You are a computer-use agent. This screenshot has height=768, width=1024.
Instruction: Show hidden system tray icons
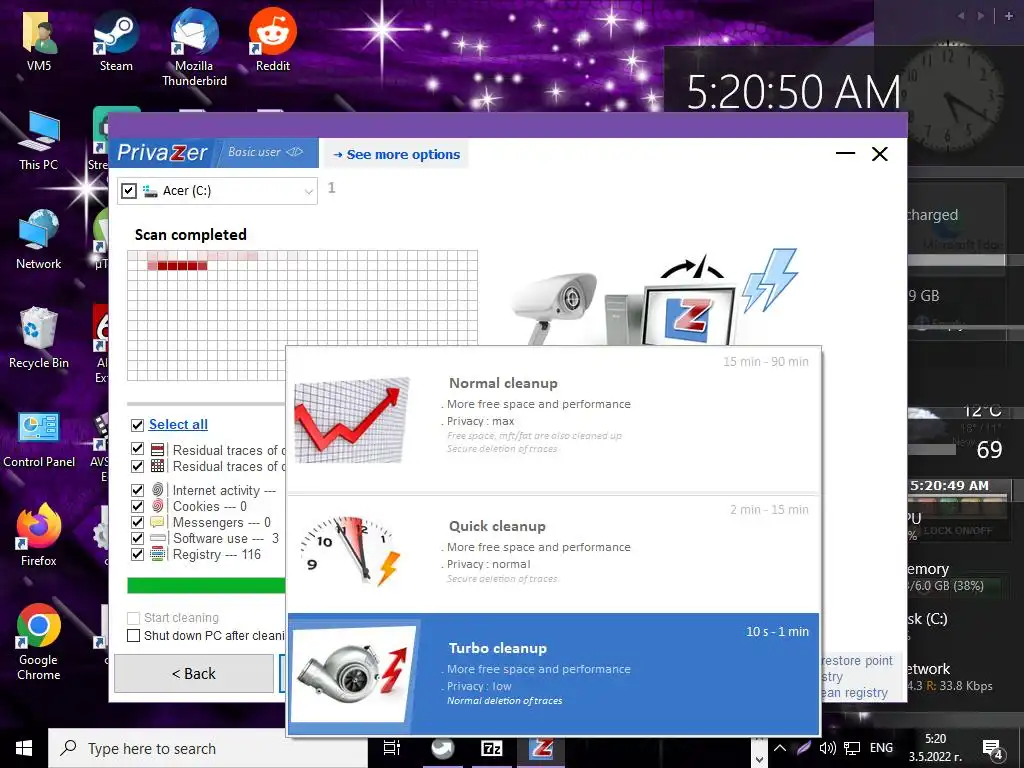(x=780, y=748)
